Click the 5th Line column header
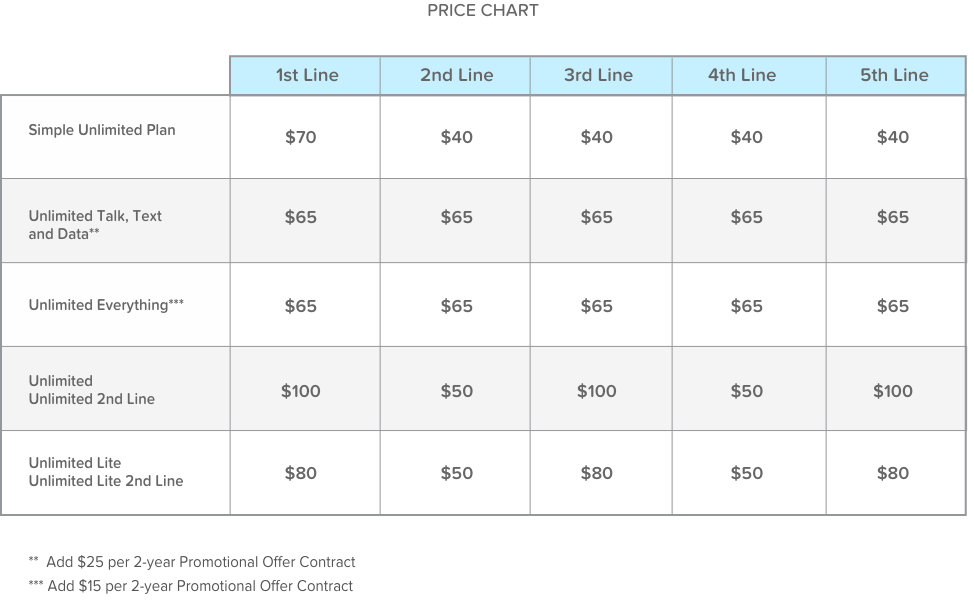Viewport: 974px width, 605px height. [x=894, y=75]
